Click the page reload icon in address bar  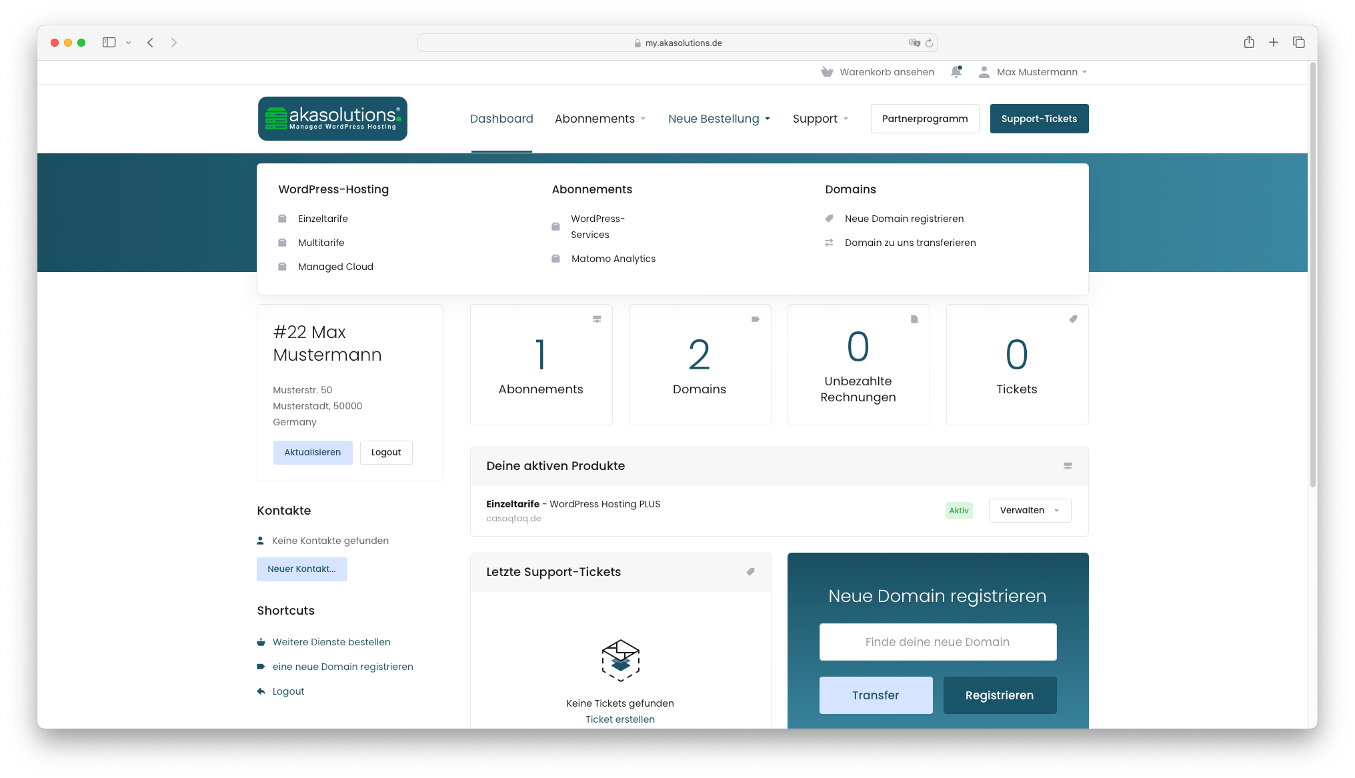(929, 43)
